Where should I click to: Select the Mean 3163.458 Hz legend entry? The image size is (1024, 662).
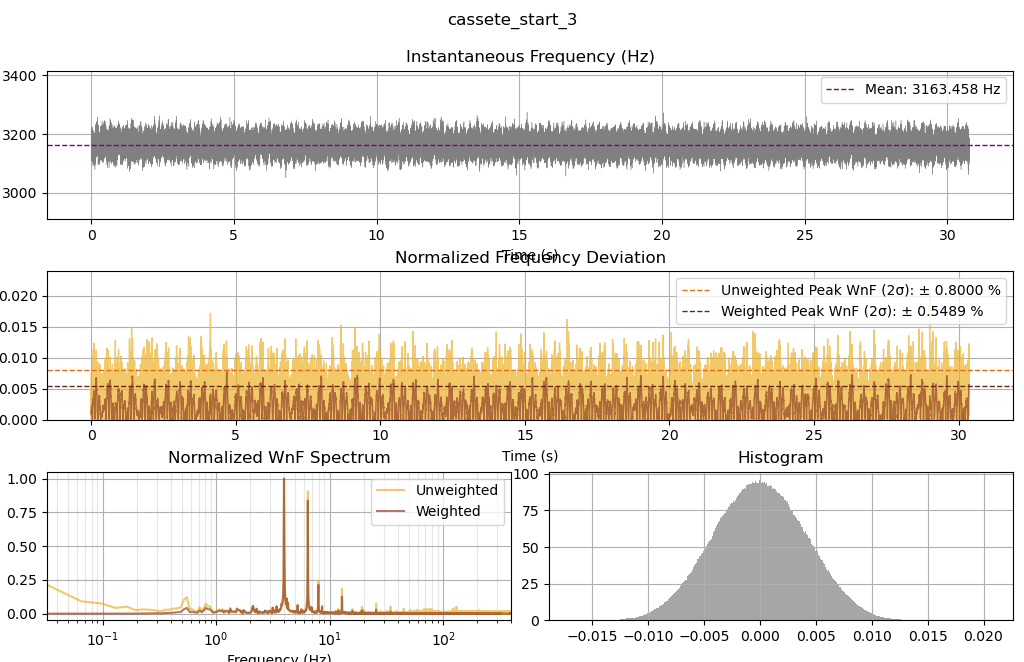click(x=913, y=89)
